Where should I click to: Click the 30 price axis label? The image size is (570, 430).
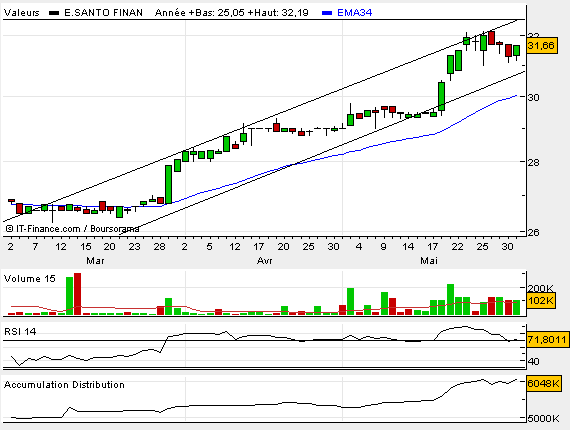(x=534, y=97)
